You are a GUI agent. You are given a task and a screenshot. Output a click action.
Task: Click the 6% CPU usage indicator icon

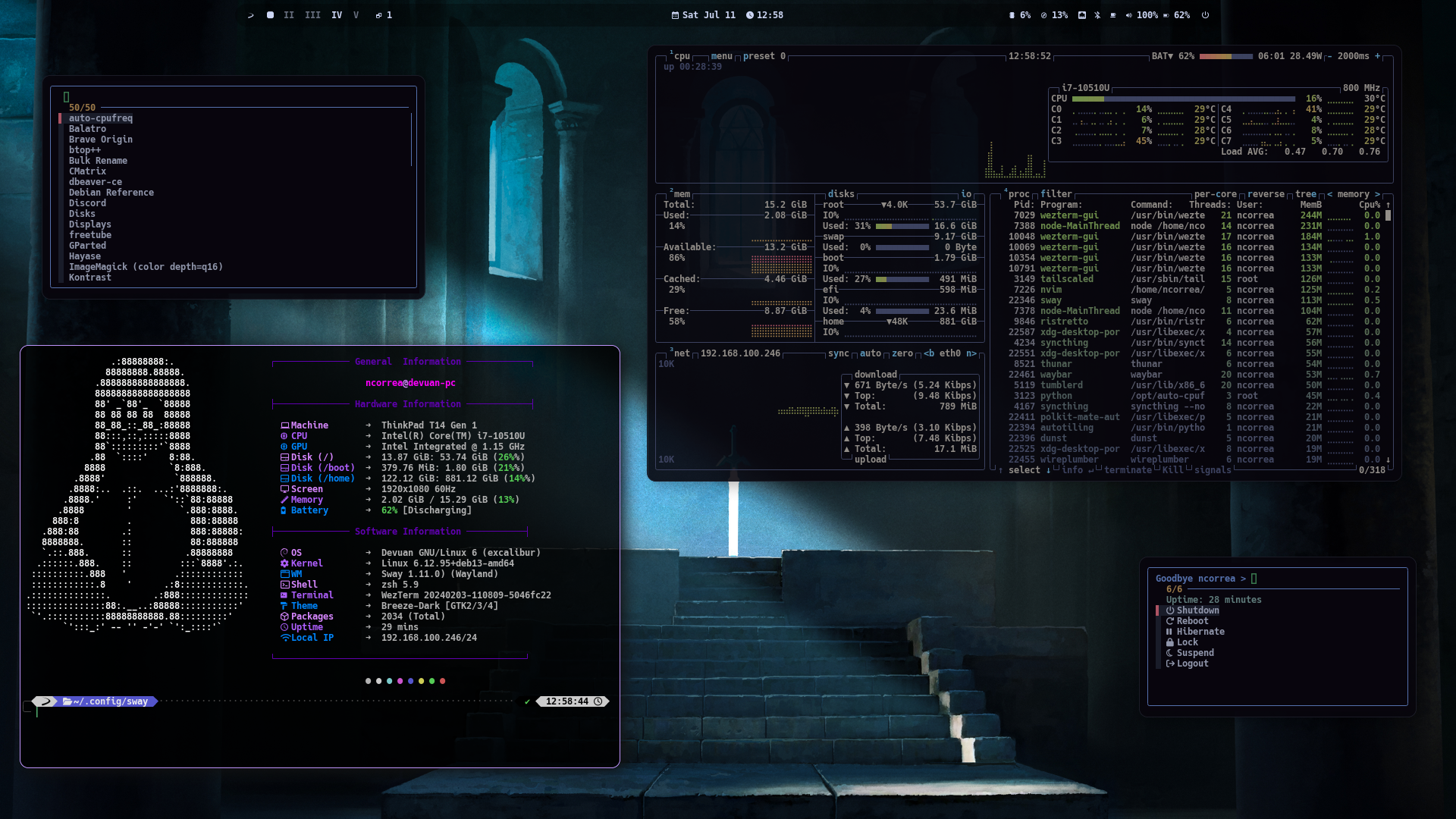[1012, 15]
